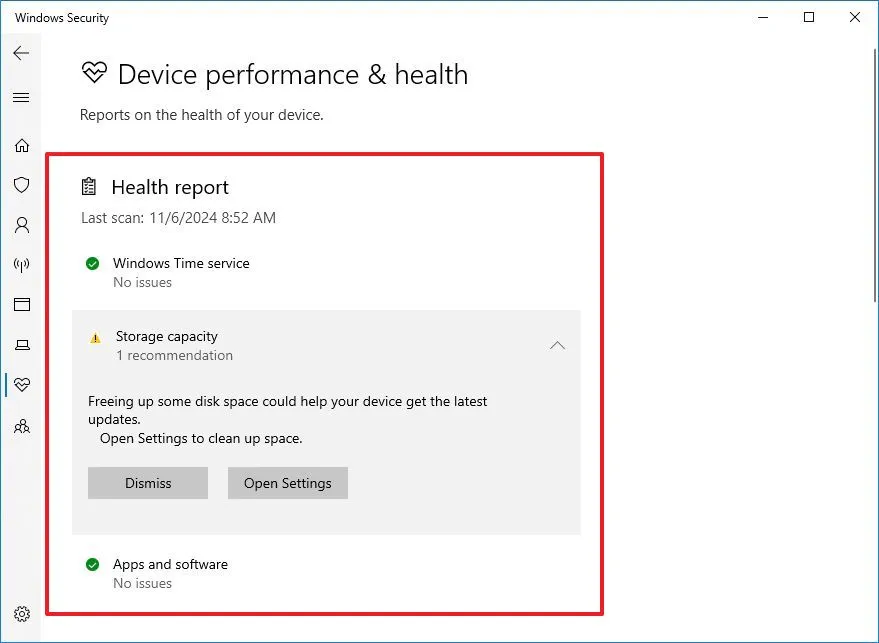Click the Windows Security title bar text
The height and width of the screenshot is (643, 879).
62,18
